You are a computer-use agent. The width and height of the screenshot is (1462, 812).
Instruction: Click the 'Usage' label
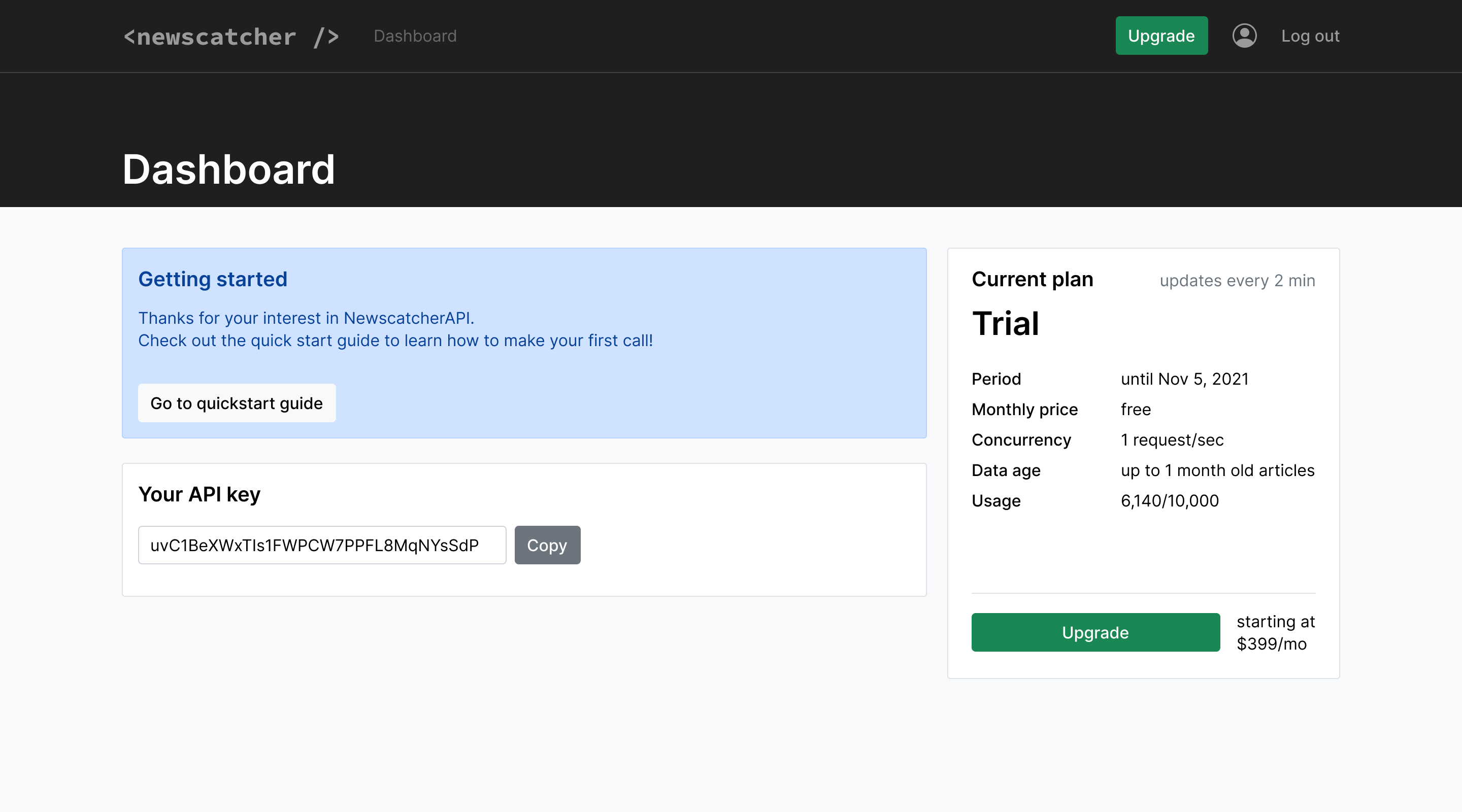click(996, 500)
